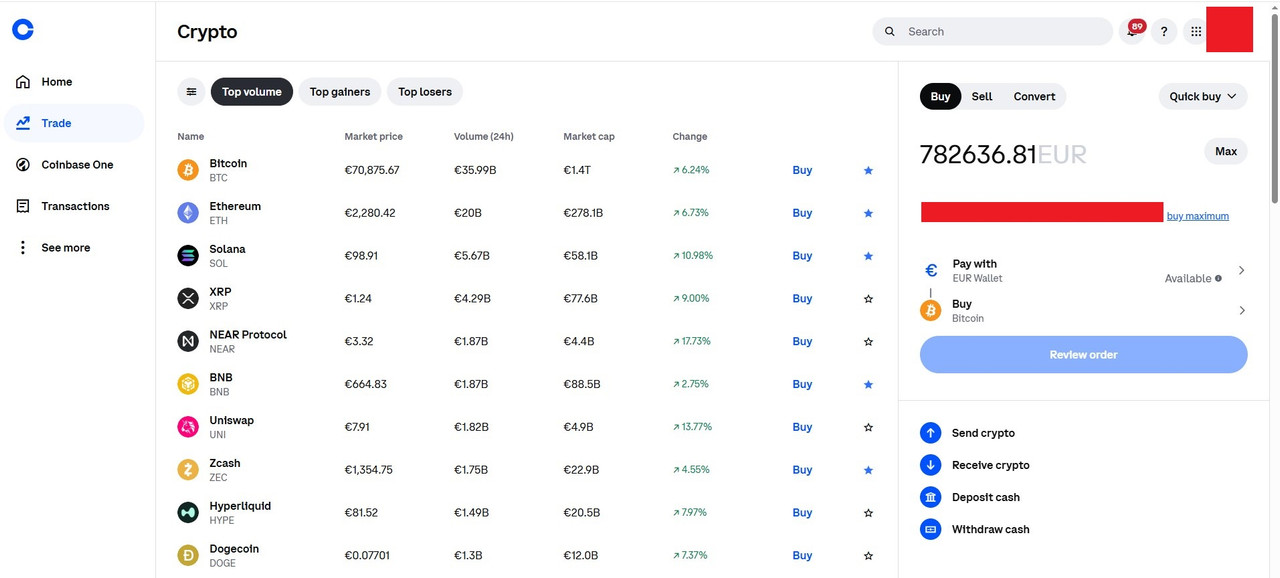Click the Solana coin icon
Viewport: 1280px width, 578px height.
click(188, 256)
